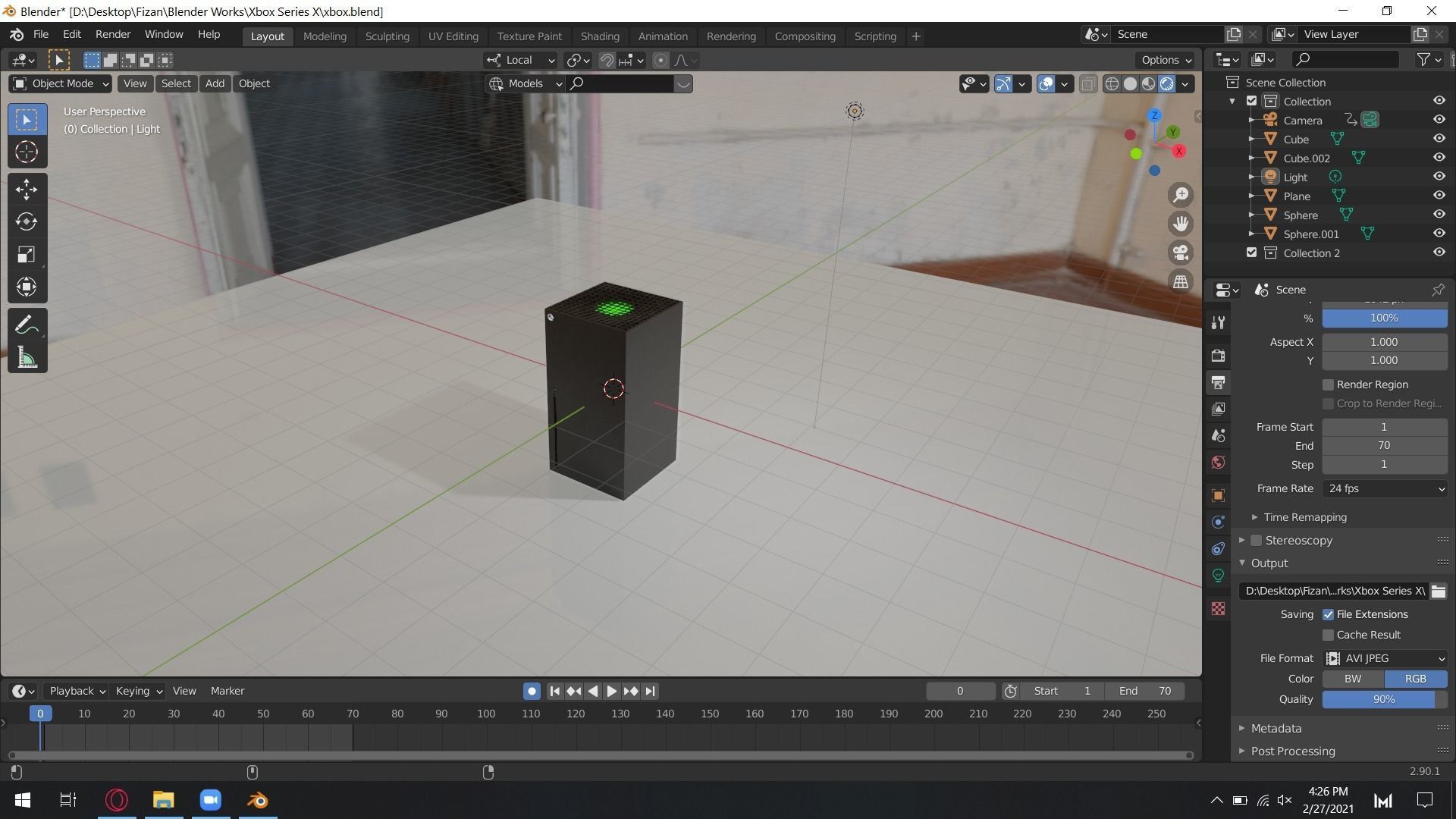Select the Move tool
The width and height of the screenshot is (1456, 819).
pyautogui.click(x=27, y=189)
